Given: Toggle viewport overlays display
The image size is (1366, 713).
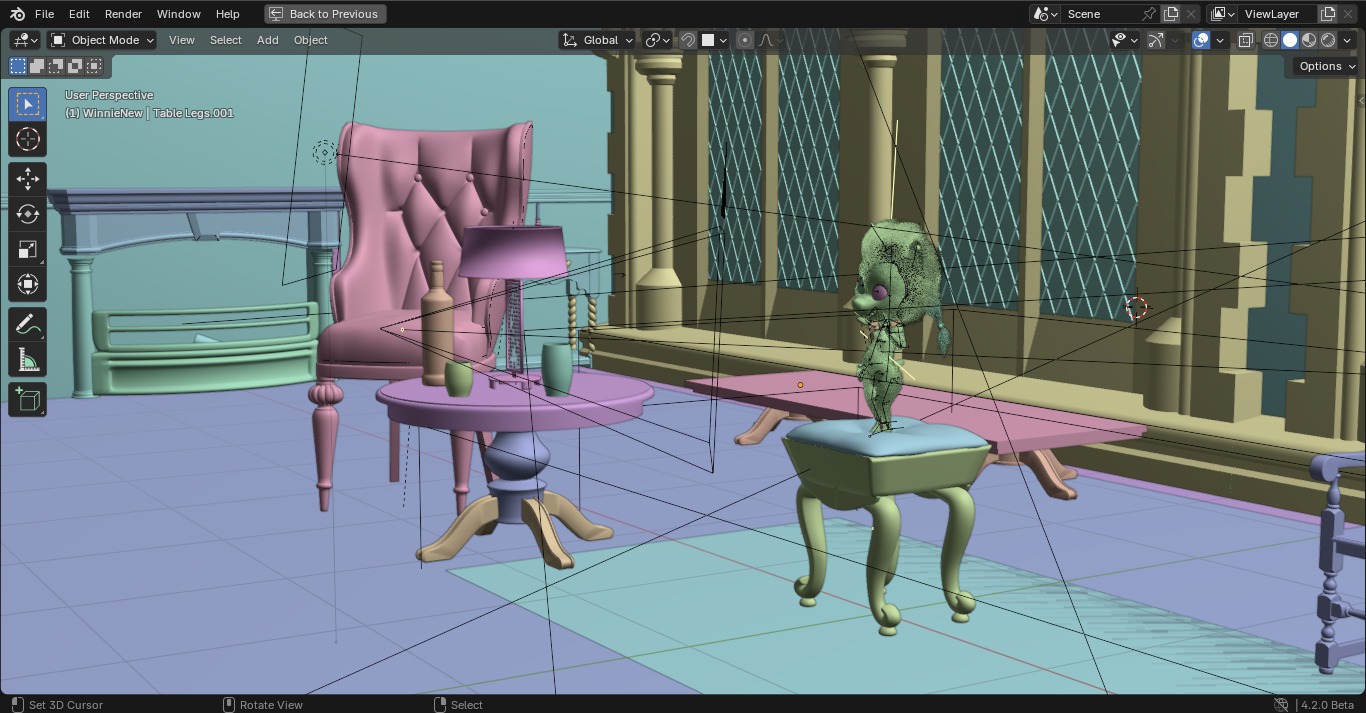Looking at the screenshot, I should pos(1201,40).
